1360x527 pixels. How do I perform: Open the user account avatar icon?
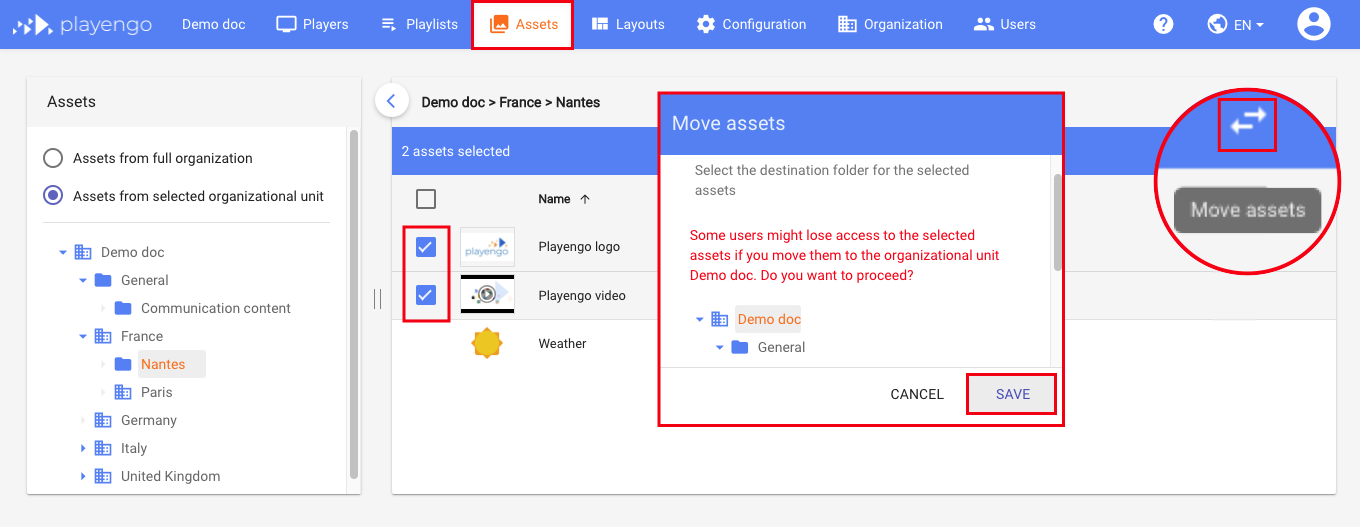point(1314,24)
